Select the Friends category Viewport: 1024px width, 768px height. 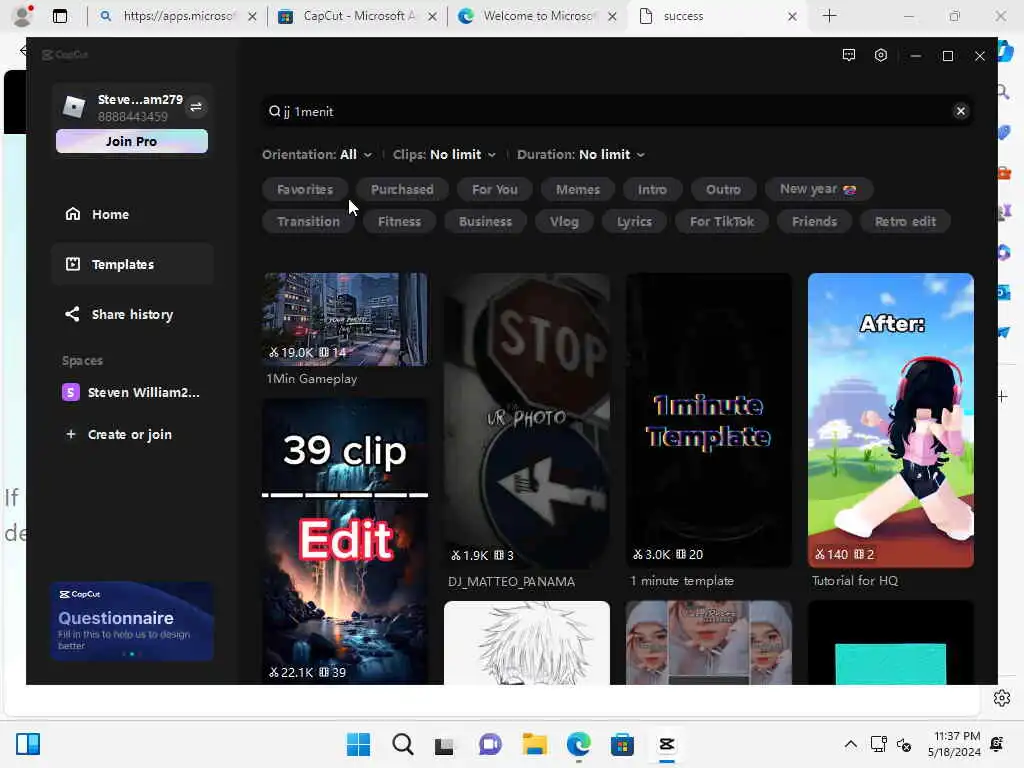point(814,221)
